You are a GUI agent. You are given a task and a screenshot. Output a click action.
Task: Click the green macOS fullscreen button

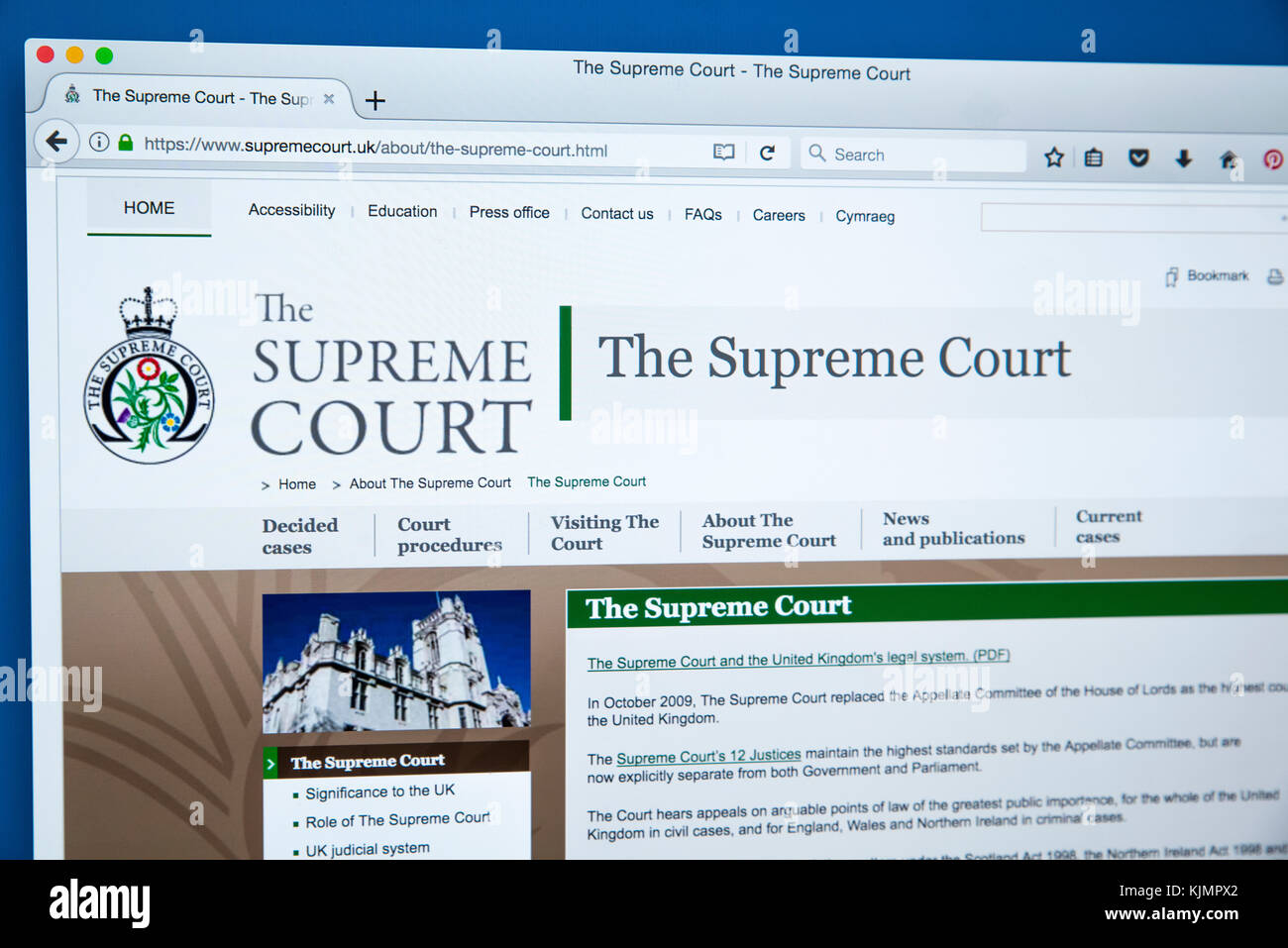tap(104, 55)
